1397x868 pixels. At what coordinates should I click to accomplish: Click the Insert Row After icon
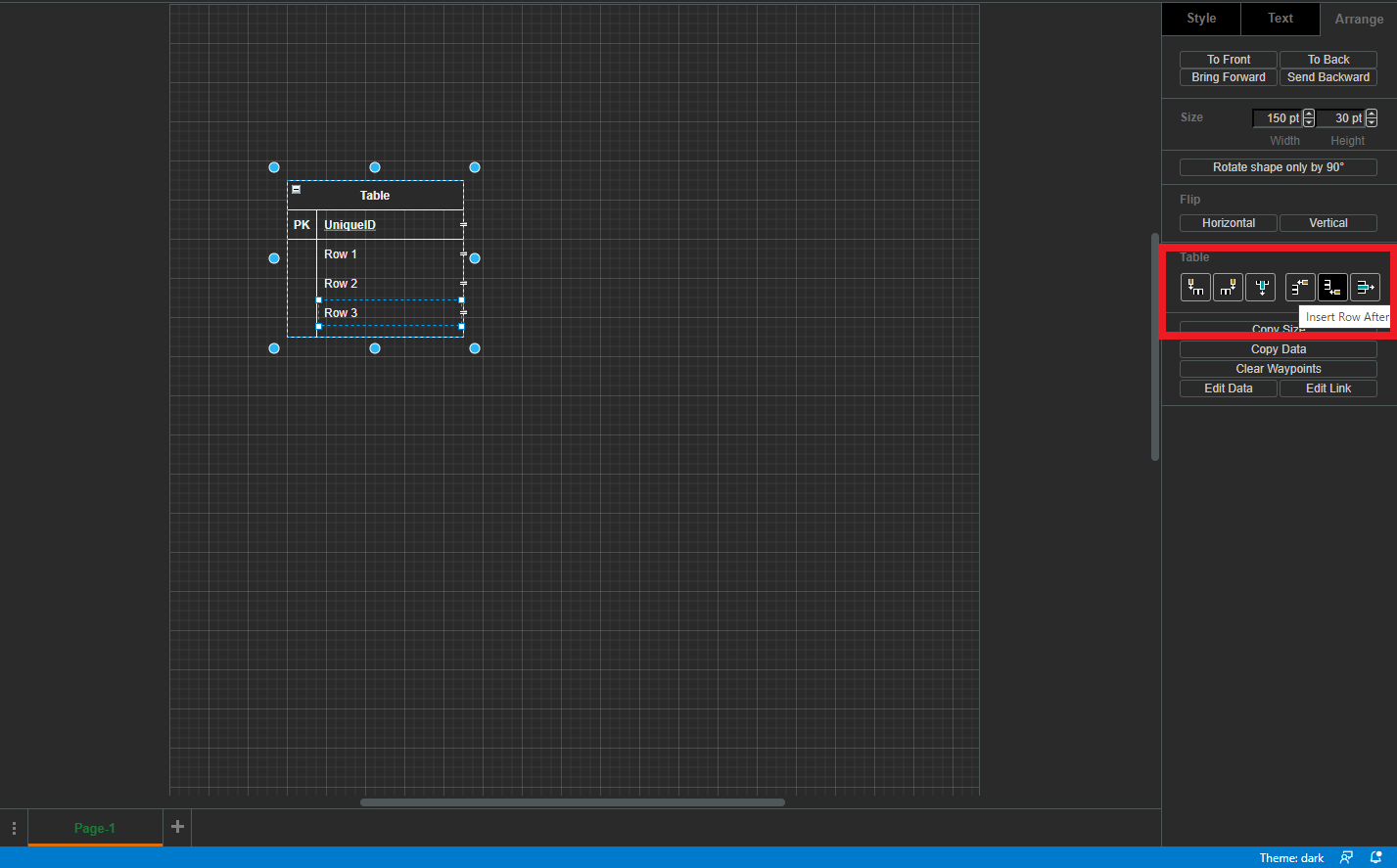[1332, 287]
